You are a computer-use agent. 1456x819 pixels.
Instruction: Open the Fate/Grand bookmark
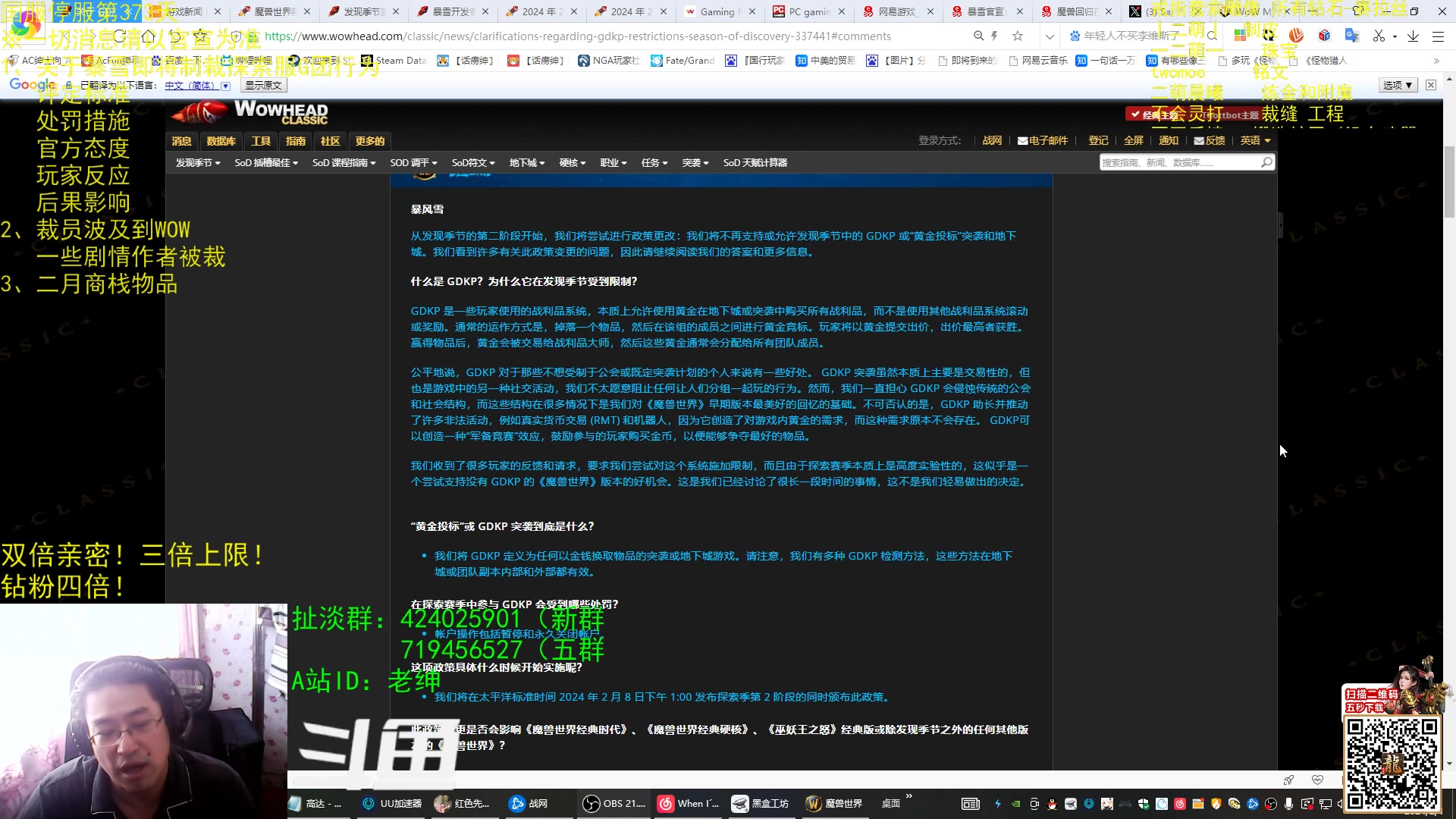pos(682,61)
